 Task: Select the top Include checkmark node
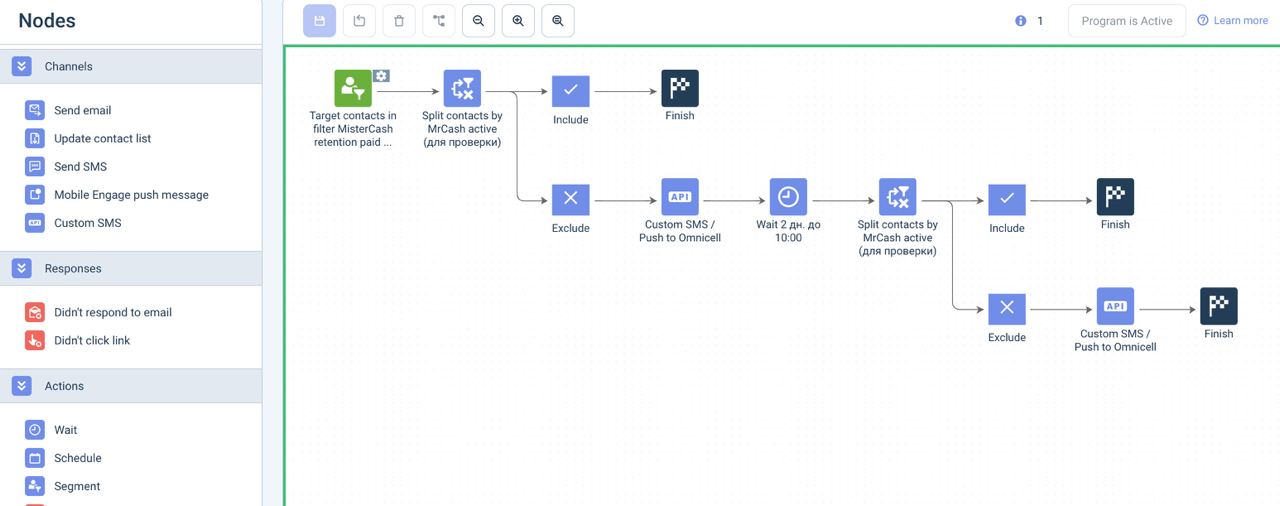(x=571, y=91)
